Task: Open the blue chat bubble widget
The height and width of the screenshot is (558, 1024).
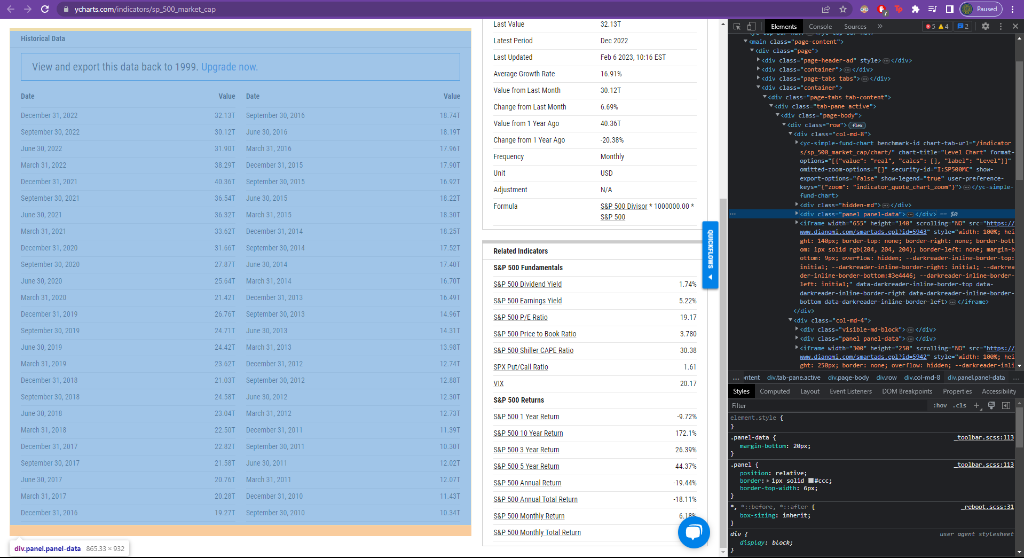Action: [694, 533]
